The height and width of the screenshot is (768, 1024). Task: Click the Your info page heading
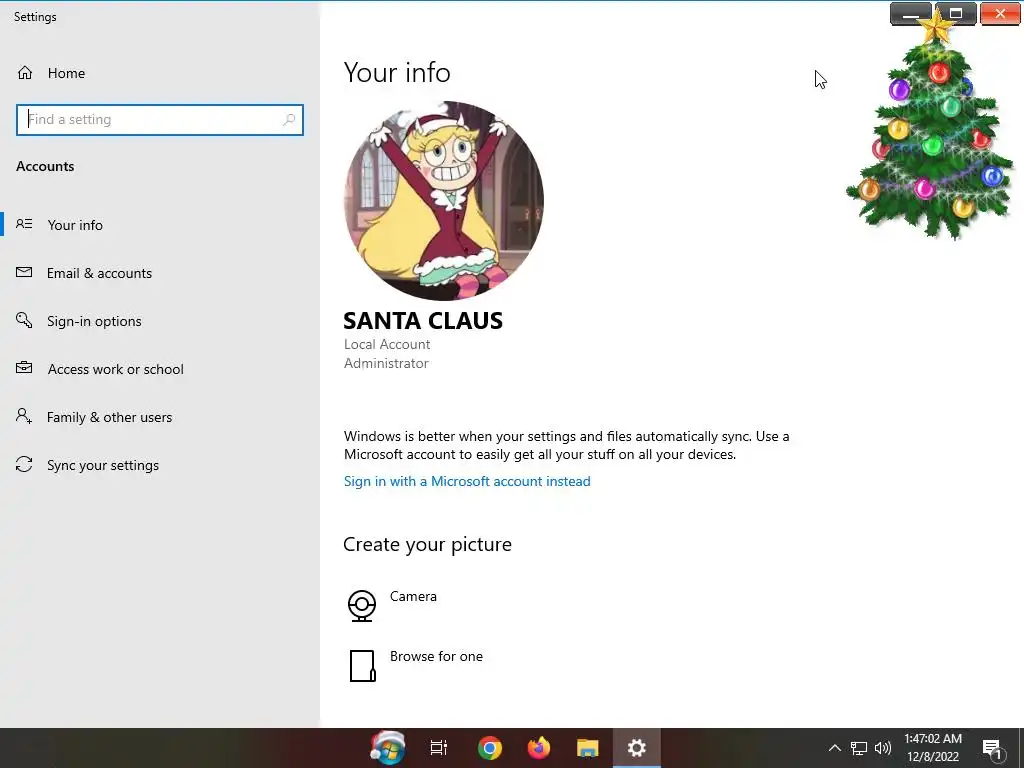pos(397,72)
